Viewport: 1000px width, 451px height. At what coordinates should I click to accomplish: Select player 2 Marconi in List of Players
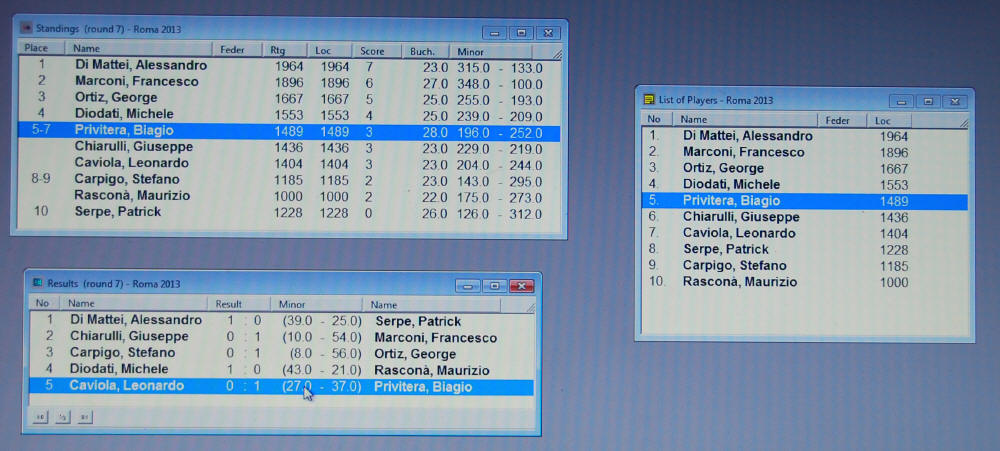[804, 152]
